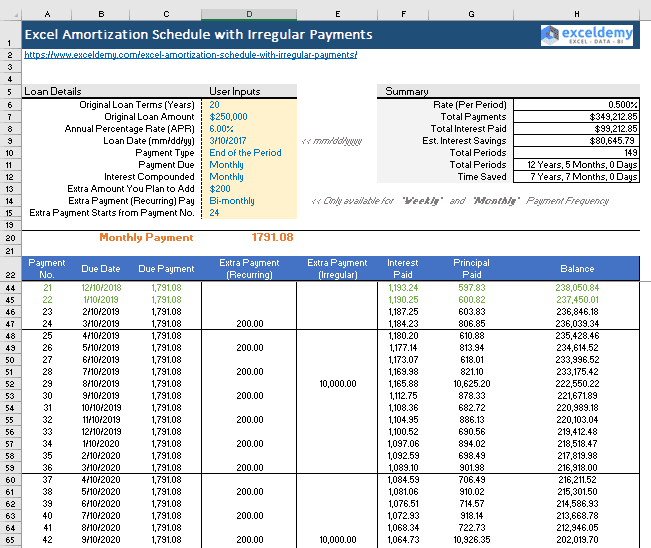This screenshot has width=651, height=548.
Task: Select column D header
Action: [249, 14]
